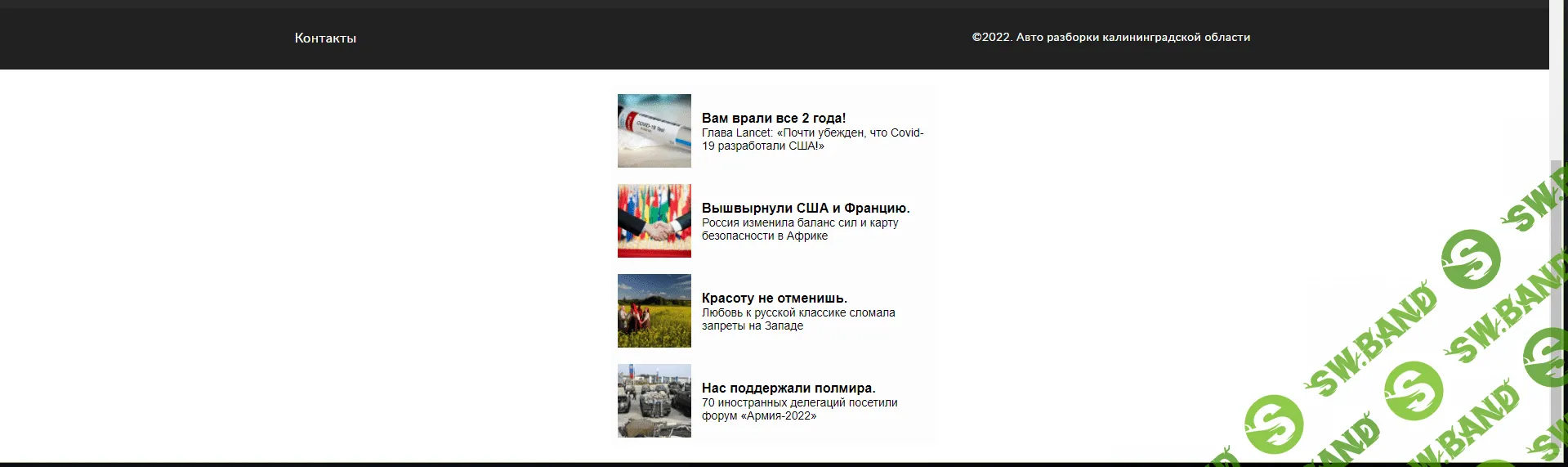Open headline "Вышвырнули США и Францию."
1568x467 pixels.
(805, 208)
